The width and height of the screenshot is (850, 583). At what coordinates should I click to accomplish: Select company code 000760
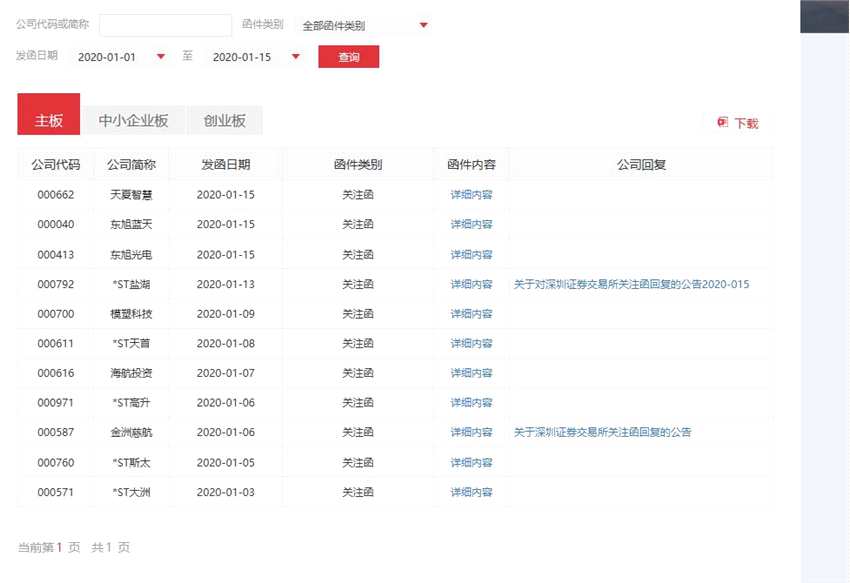(x=55, y=463)
